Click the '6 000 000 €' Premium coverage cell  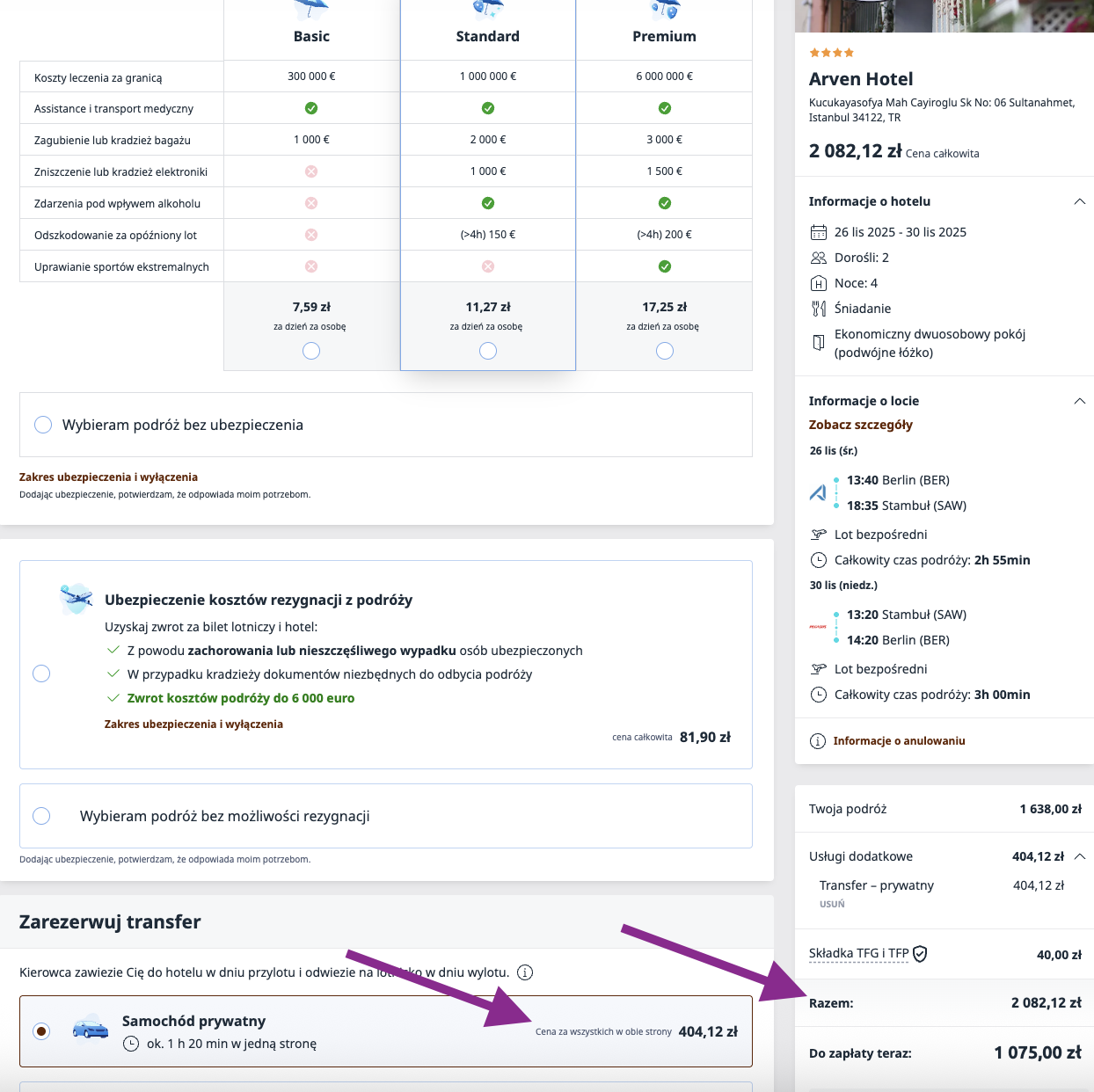[x=665, y=76]
